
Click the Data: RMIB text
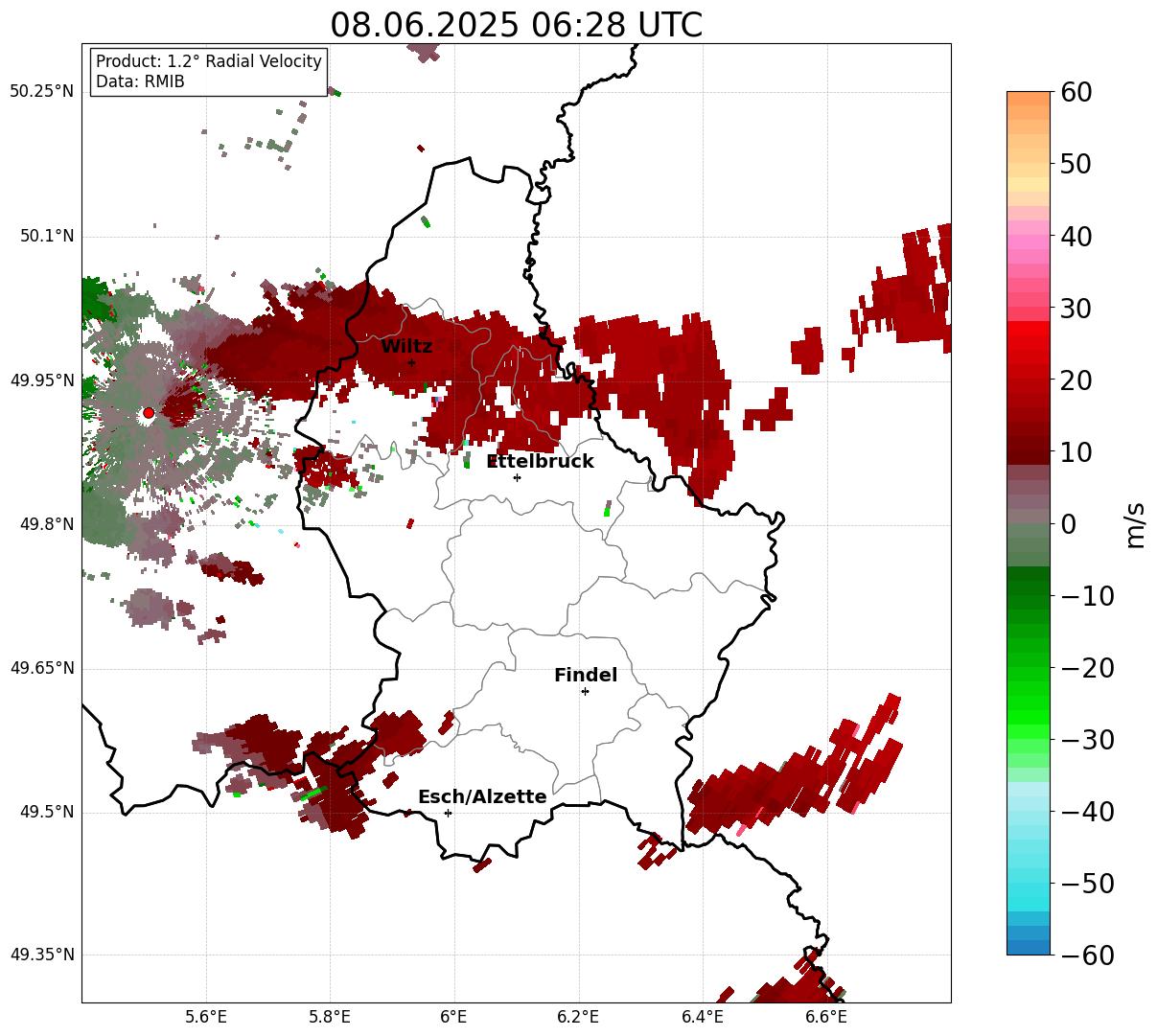pyautogui.click(x=140, y=81)
